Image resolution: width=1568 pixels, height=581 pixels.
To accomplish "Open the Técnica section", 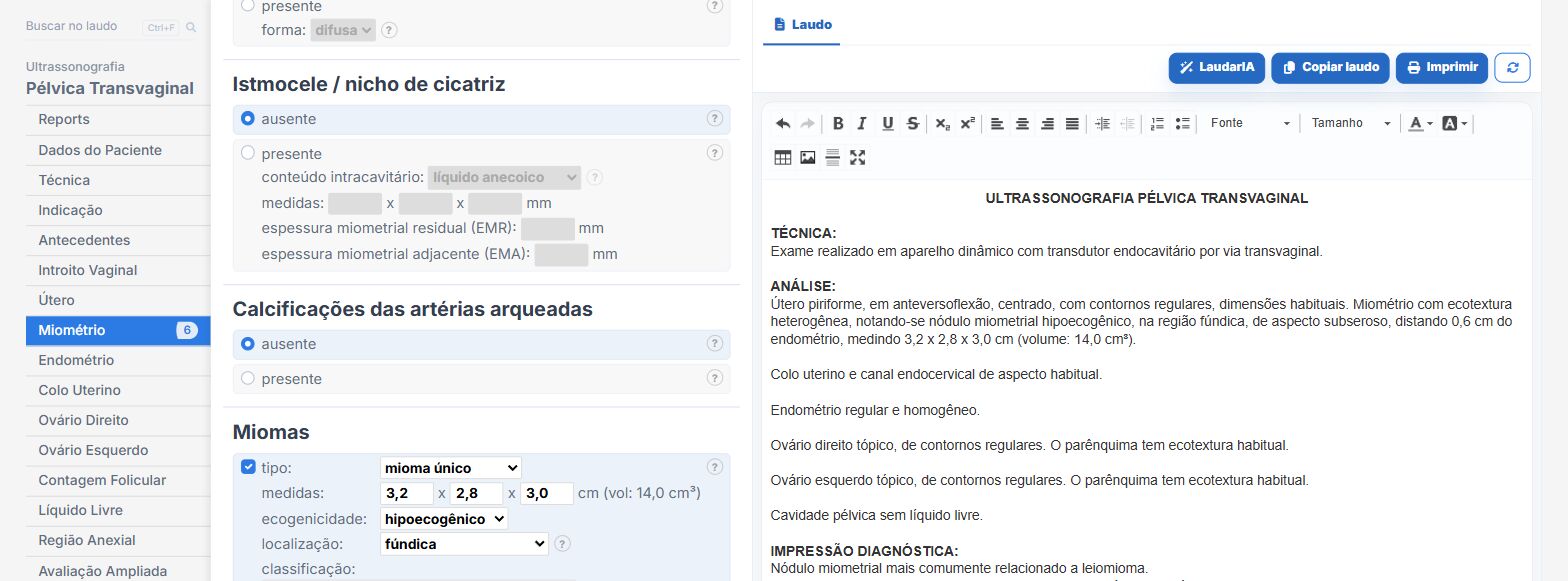I will [x=118, y=180].
